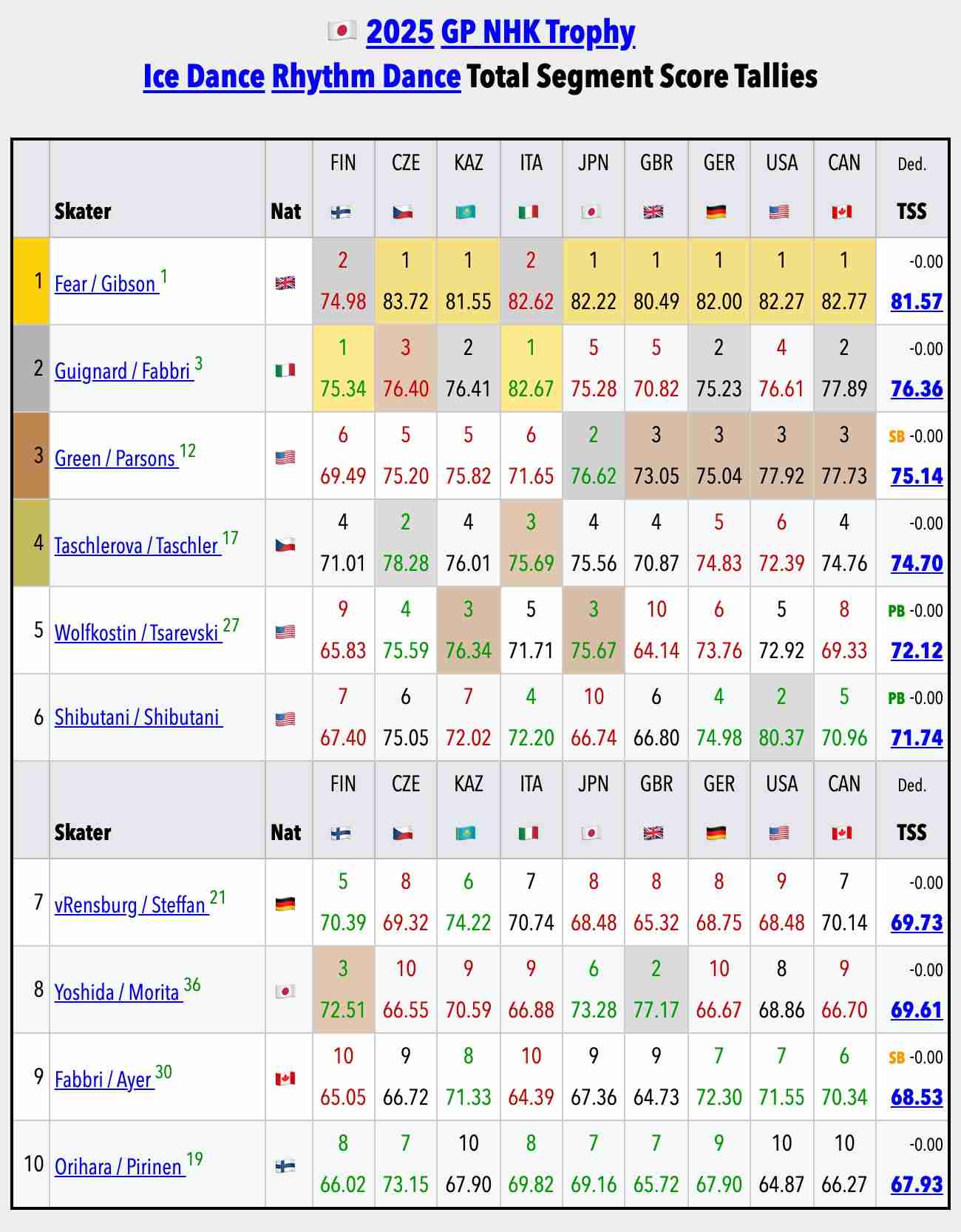Select the 82.67 score in Guignard / Fabbri row
961x1232 pixels.
531,389
